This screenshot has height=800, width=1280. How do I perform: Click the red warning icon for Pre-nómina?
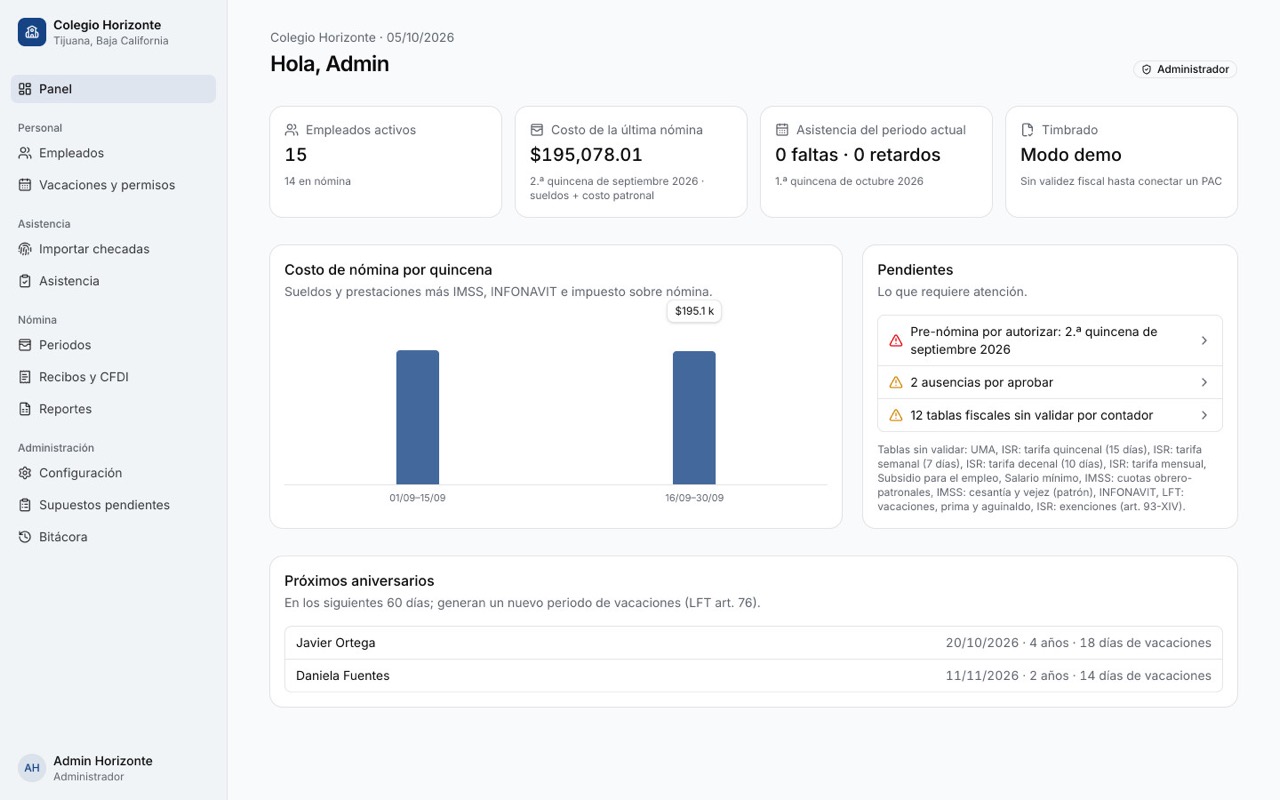click(x=896, y=341)
